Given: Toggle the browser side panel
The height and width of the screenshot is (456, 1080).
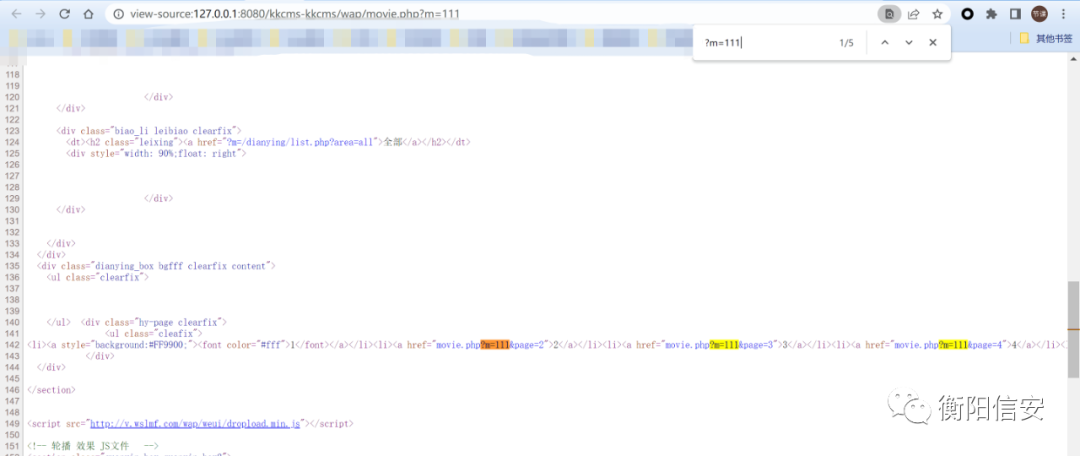Looking at the screenshot, I should click(1015, 14).
